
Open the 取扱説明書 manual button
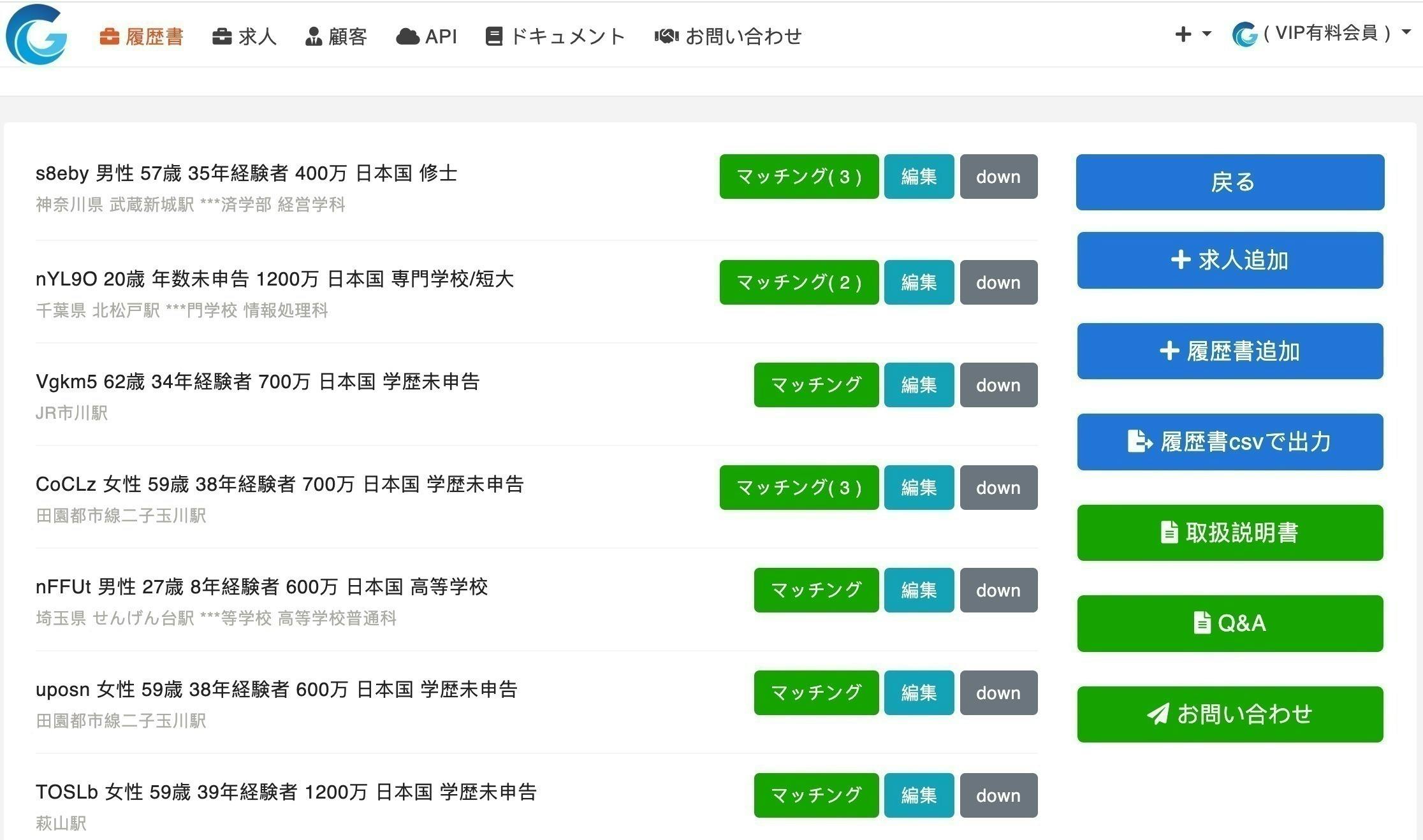coord(1230,533)
